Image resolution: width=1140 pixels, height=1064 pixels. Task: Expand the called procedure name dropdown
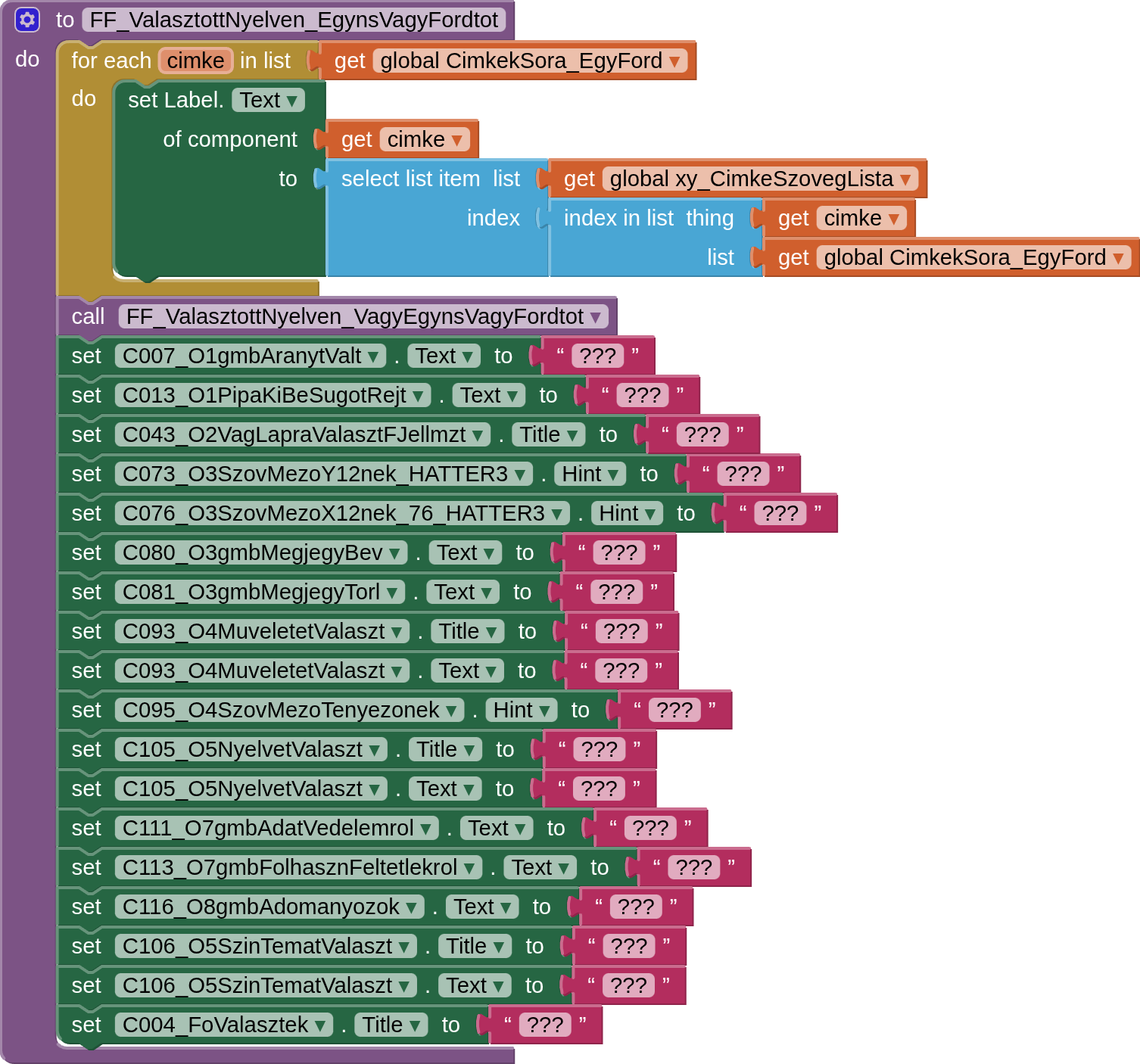[596, 317]
